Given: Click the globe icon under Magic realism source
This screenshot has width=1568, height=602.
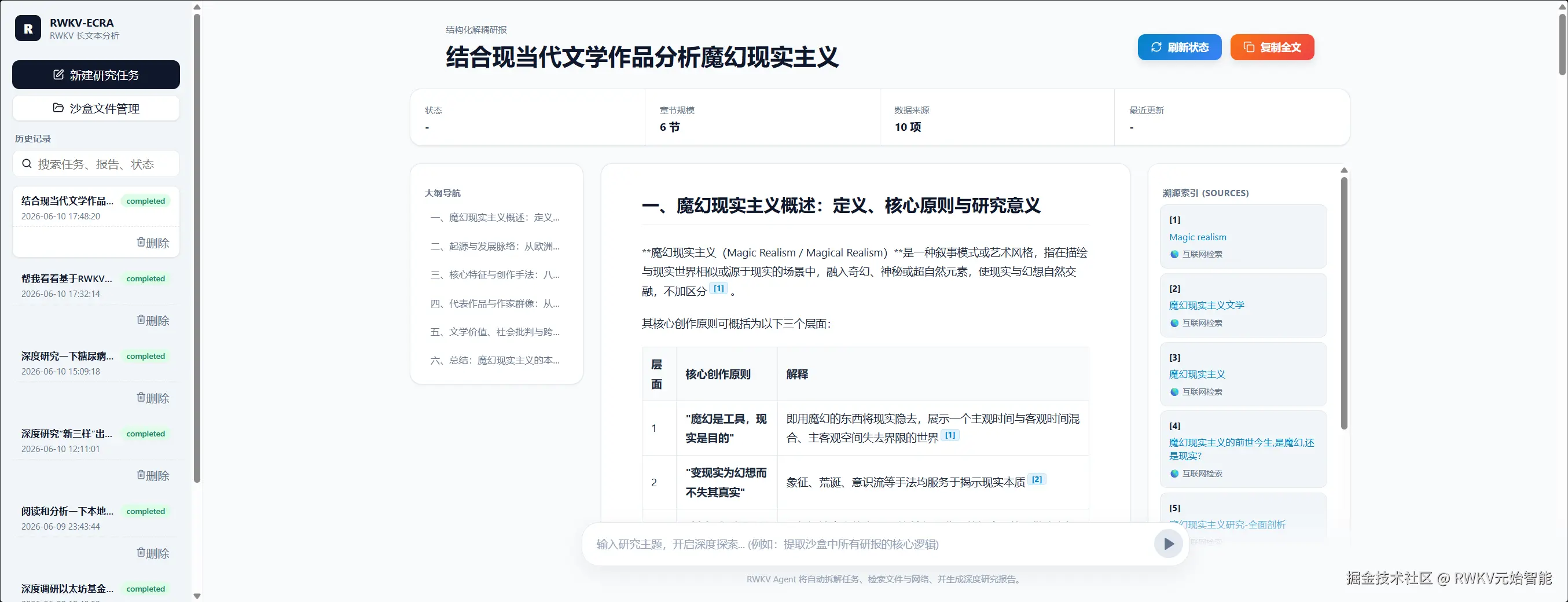Looking at the screenshot, I should [x=1174, y=255].
